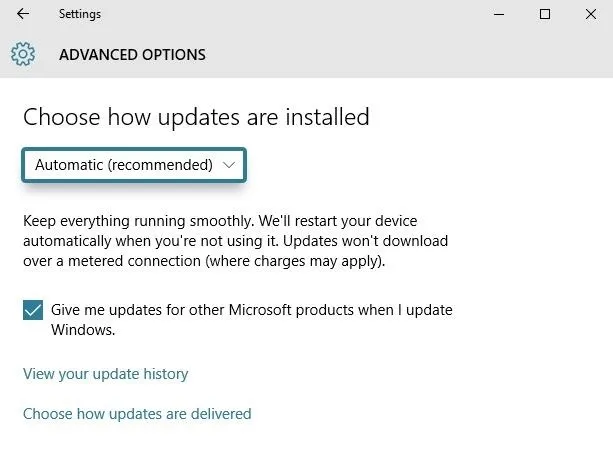
Task: Minimize the Settings window
Action: (x=499, y=14)
